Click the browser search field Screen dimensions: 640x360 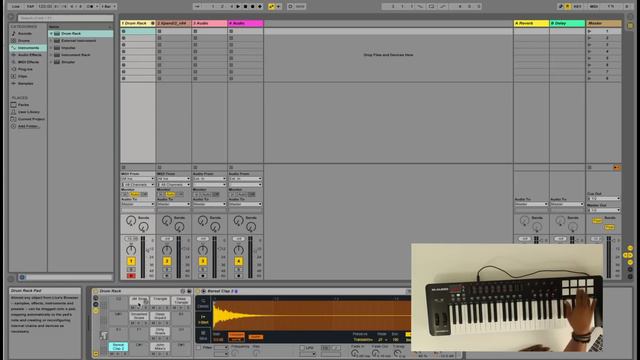click(65, 18)
